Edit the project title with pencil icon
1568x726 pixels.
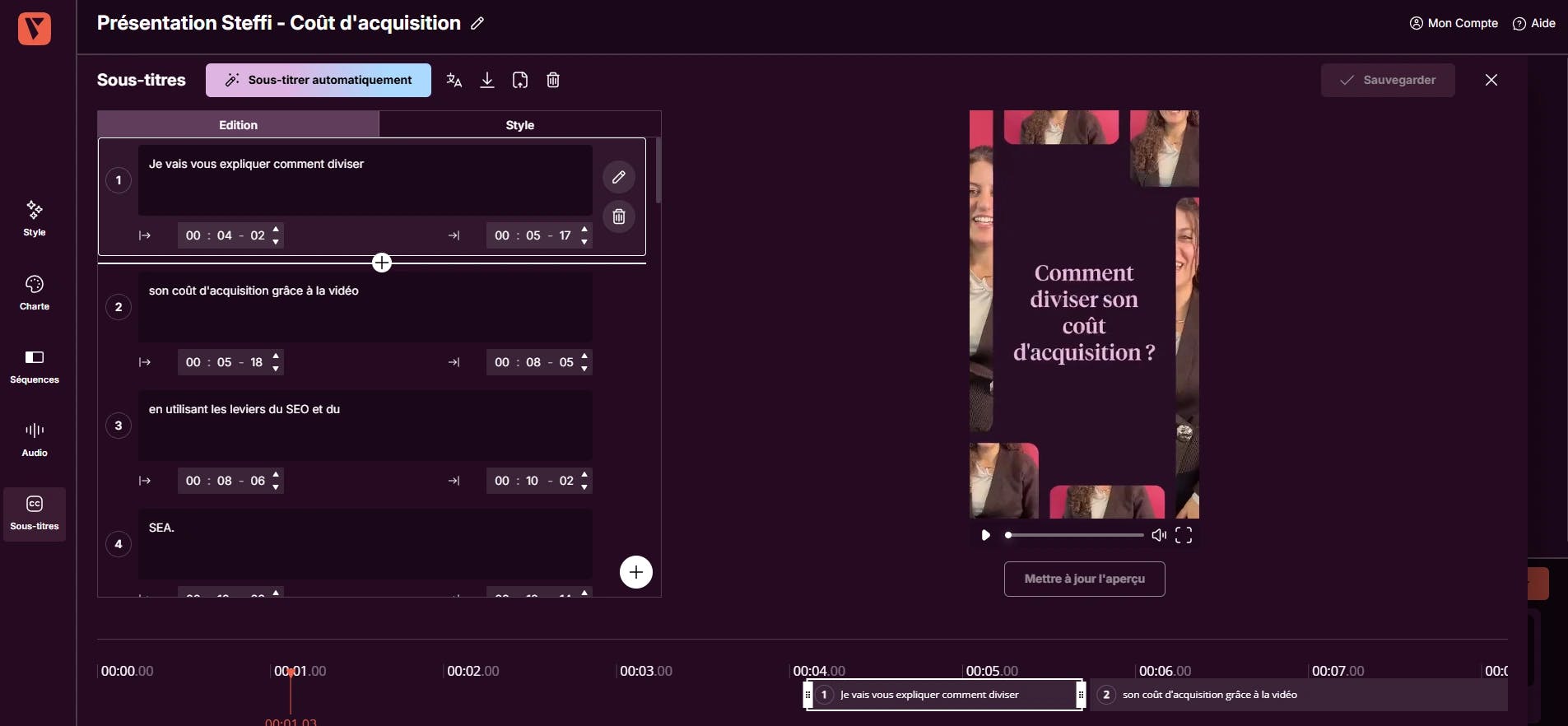tap(477, 23)
